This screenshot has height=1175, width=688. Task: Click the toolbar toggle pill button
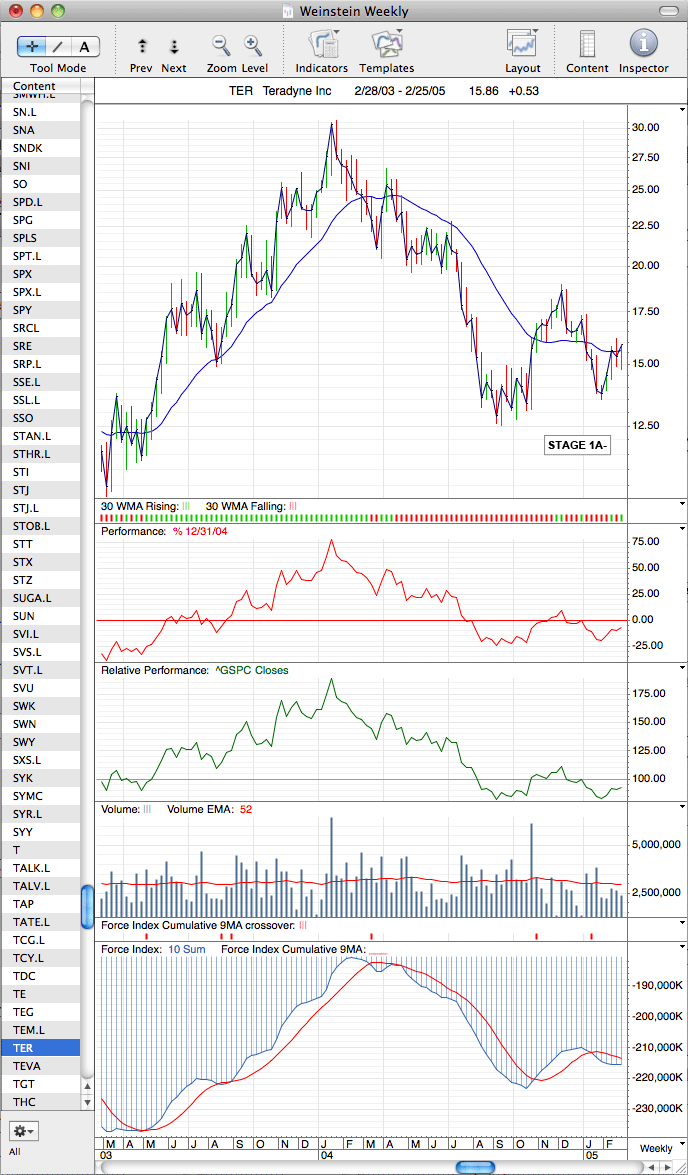pos(669,10)
